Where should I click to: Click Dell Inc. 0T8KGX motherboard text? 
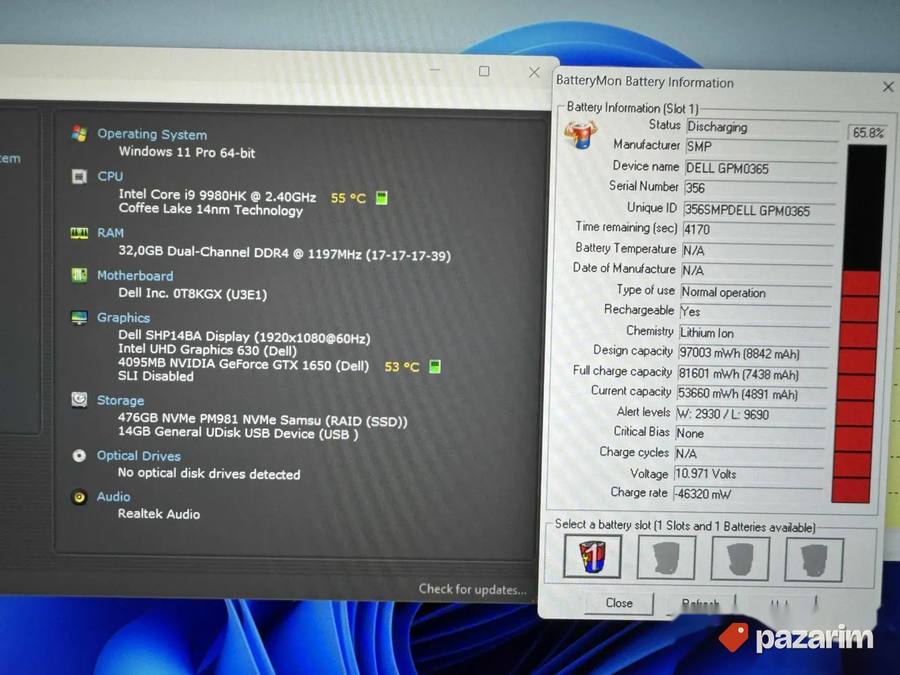pos(192,294)
